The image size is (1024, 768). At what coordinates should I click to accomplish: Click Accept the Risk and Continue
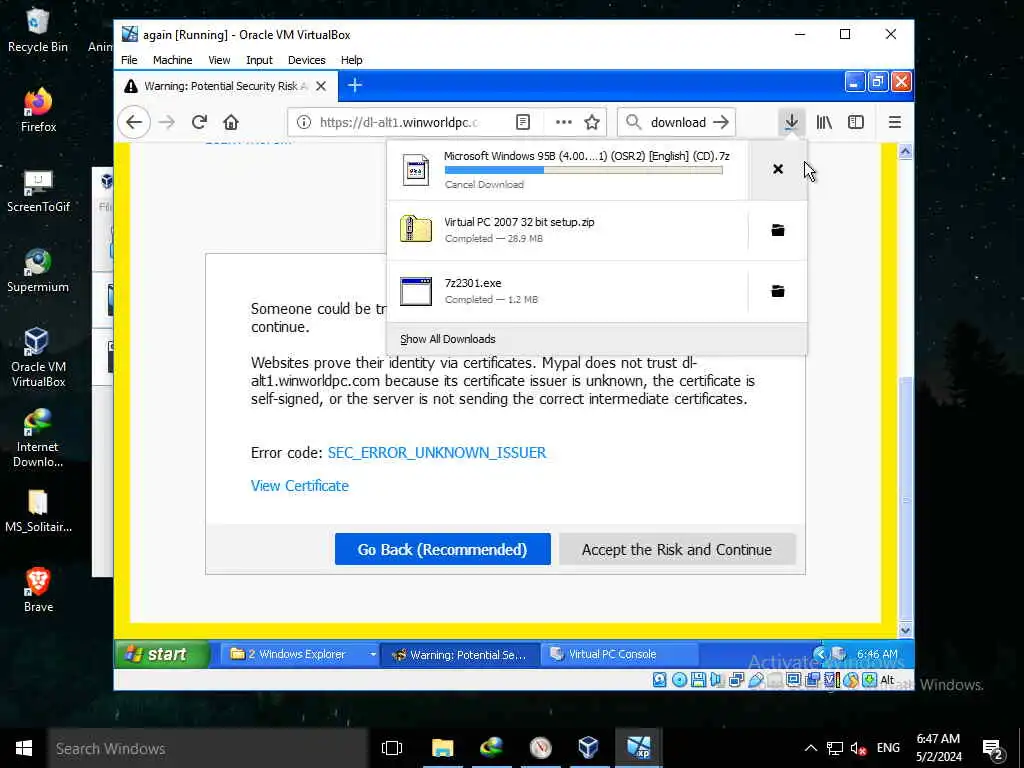tap(677, 549)
